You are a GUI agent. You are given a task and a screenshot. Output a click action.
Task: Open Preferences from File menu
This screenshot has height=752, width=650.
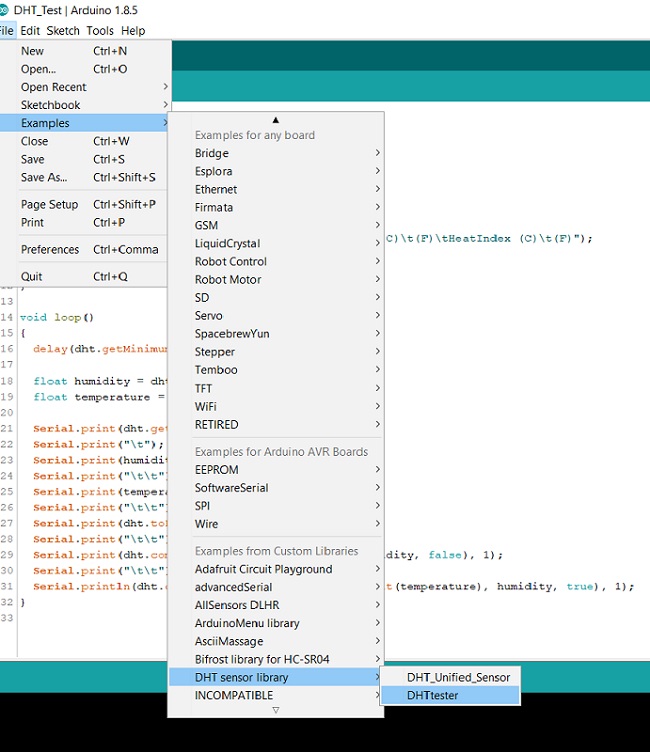point(84,249)
